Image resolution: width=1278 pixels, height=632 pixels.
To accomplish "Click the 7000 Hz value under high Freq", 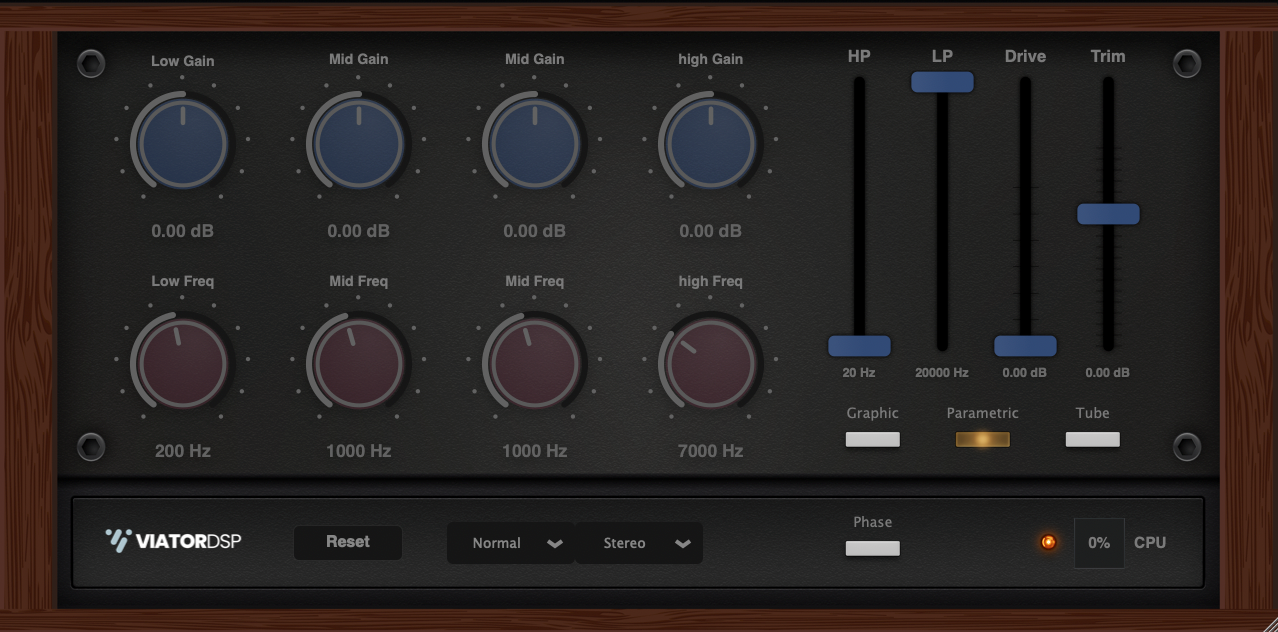I will tap(710, 451).
